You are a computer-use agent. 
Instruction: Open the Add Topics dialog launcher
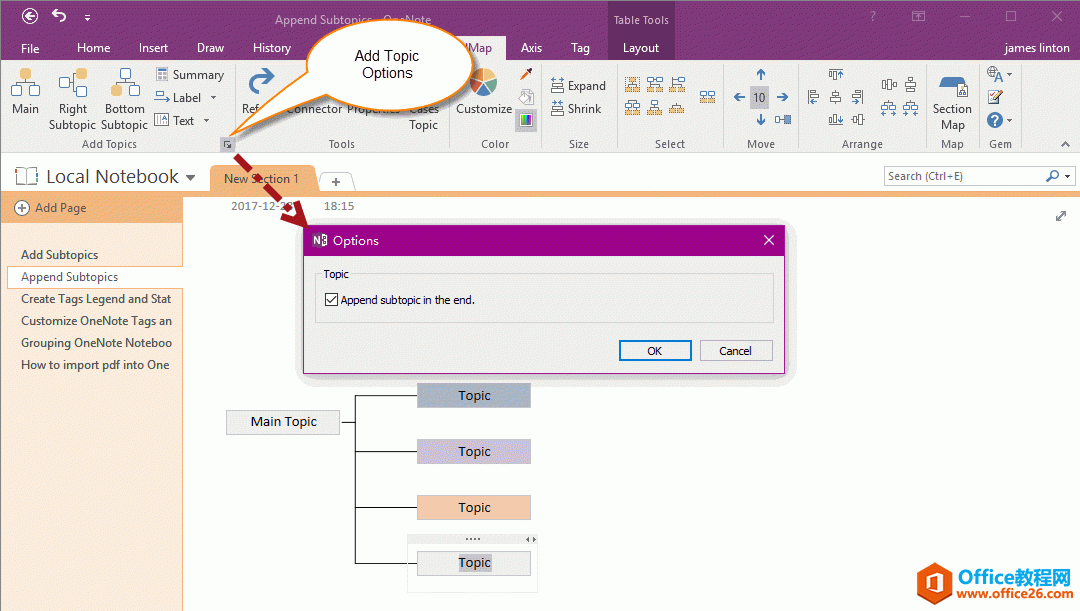[228, 145]
